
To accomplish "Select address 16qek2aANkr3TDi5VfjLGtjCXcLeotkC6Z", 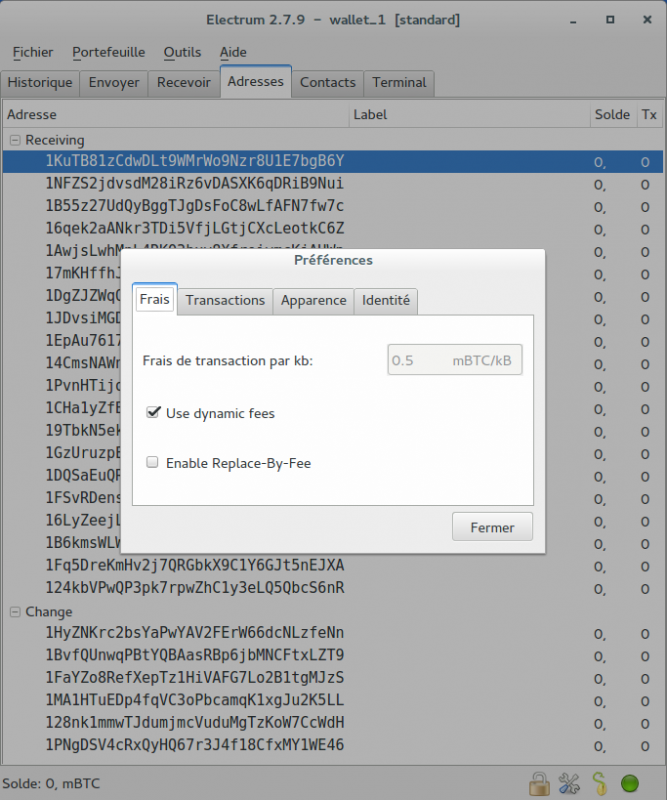I will click(333, 229).
